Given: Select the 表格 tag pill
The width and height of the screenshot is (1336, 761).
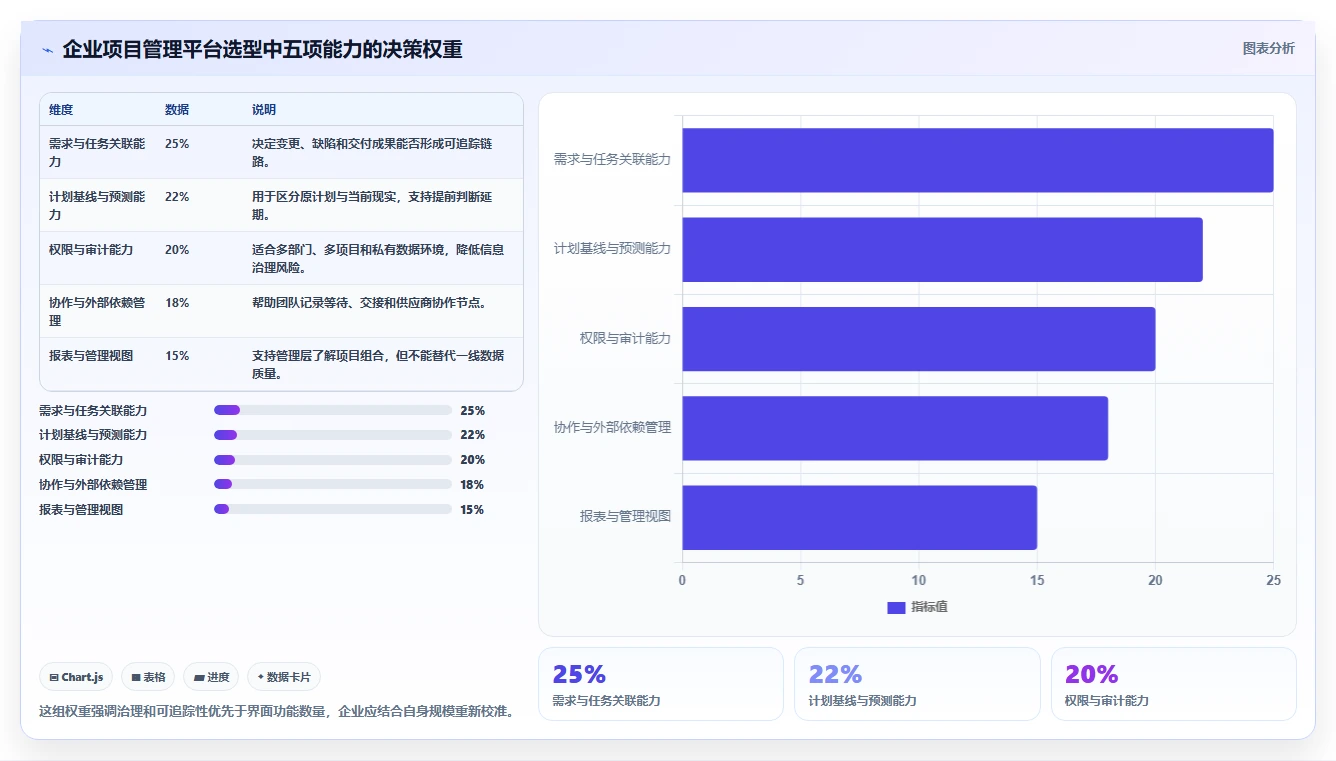Looking at the screenshot, I should (x=148, y=677).
